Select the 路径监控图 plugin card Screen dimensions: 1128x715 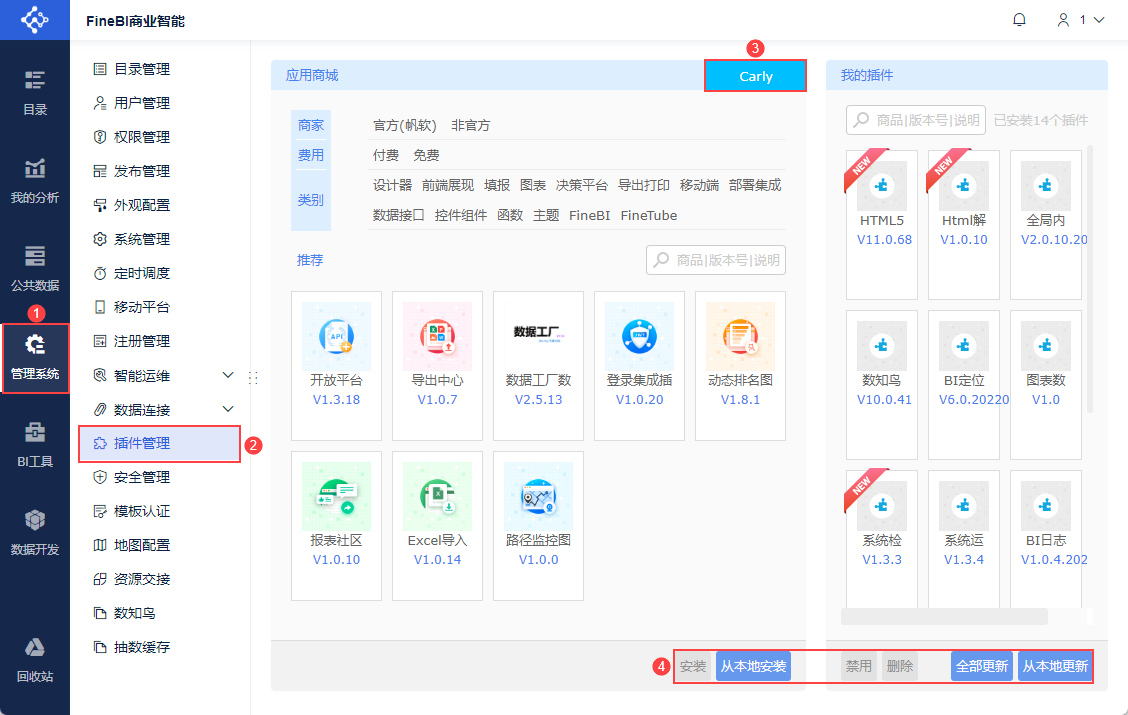click(538, 526)
